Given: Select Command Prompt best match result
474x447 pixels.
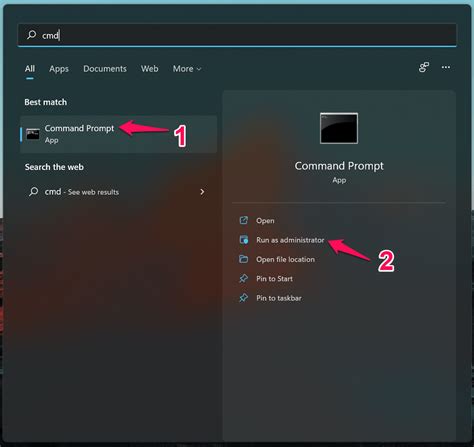Looking at the screenshot, I should 118,134.
